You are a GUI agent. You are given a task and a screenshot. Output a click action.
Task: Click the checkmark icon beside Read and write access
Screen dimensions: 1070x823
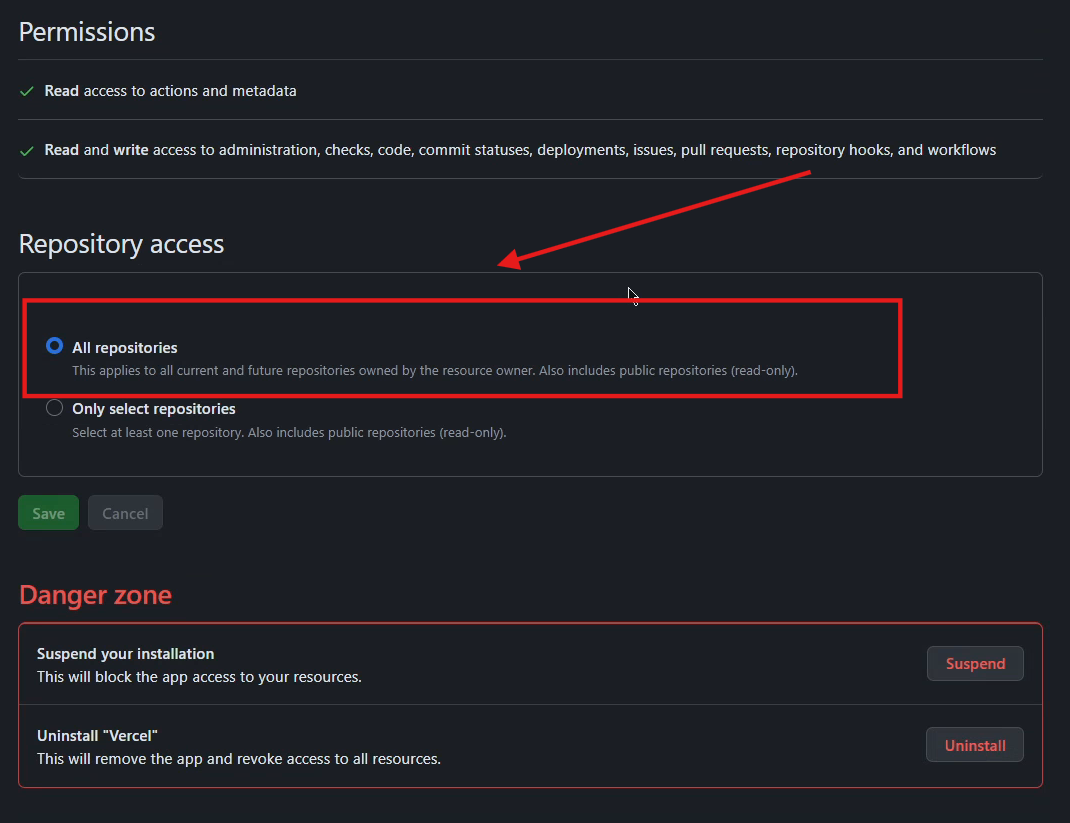[x=27, y=151]
